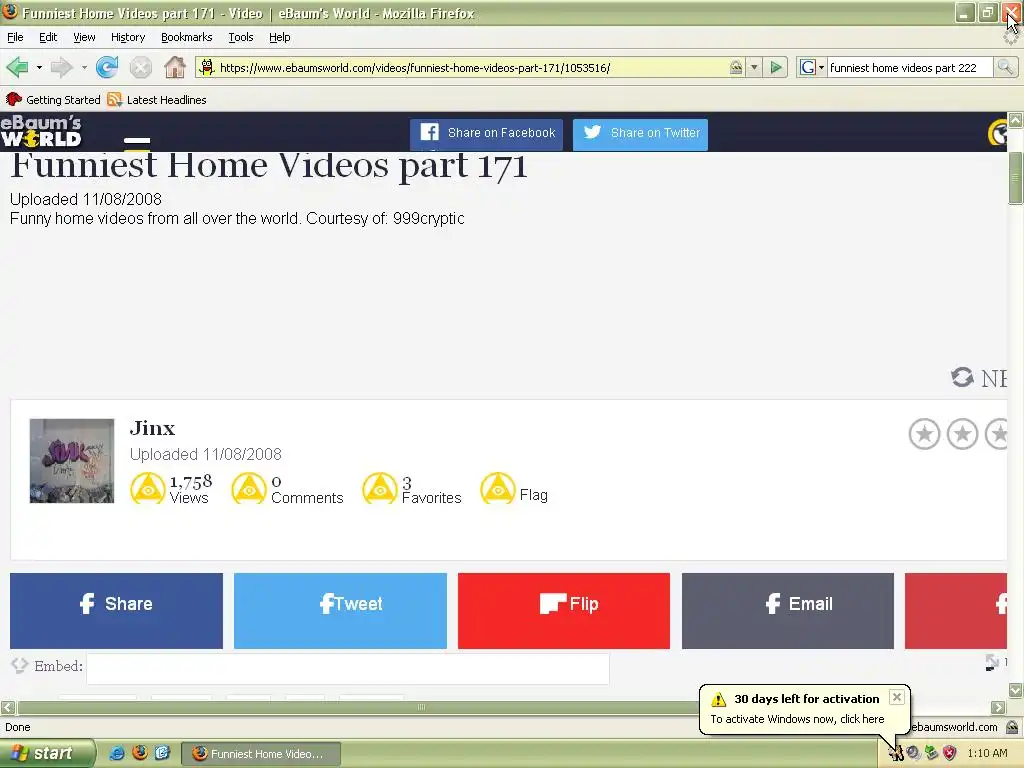The image size is (1024, 768).
Task: Click the Getting Started bookmark
Action: click(x=54, y=100)
